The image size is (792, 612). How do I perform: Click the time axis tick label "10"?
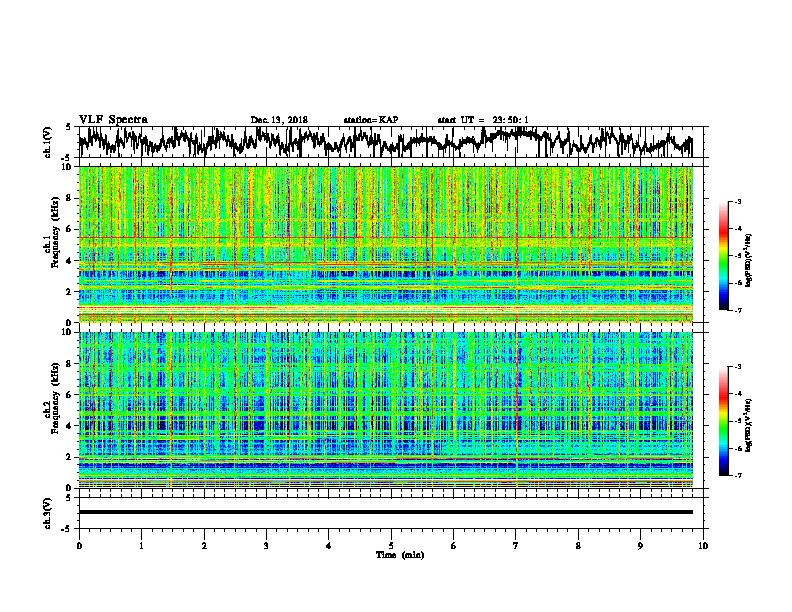703,546
